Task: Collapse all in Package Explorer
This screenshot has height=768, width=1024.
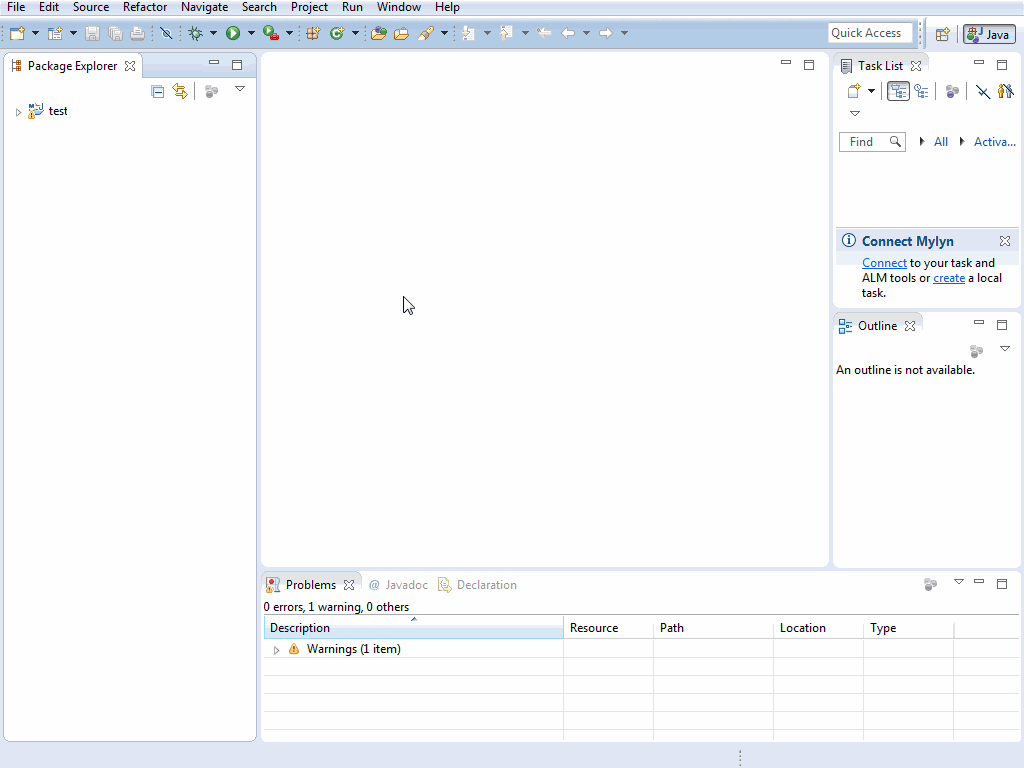Action: point(158,91)
